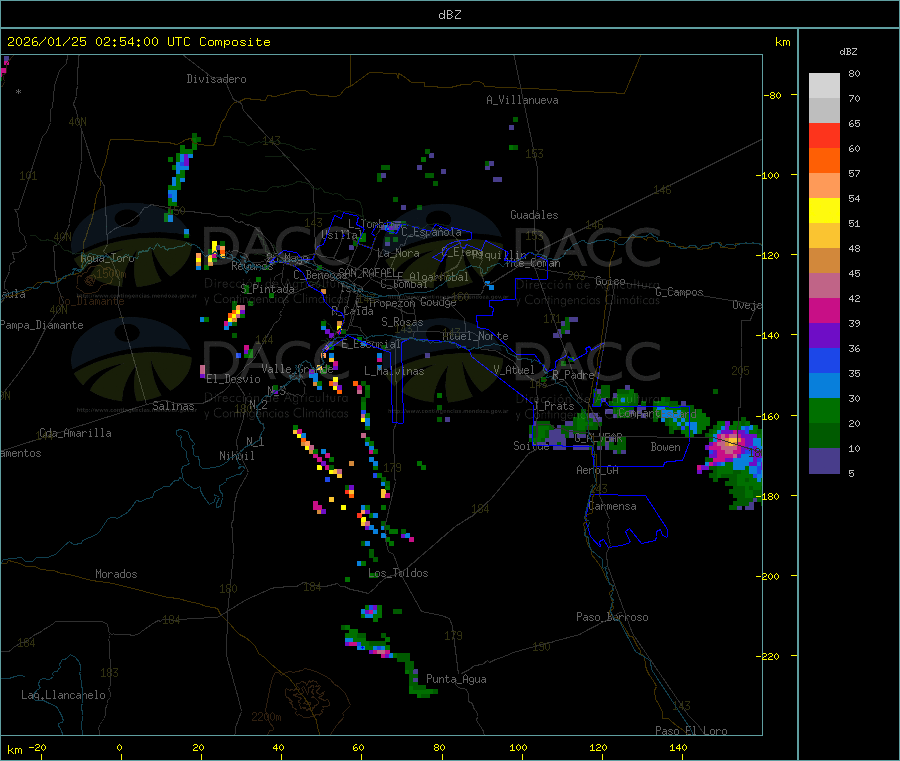Select the 'S_Pintada' label
900x761 pixels.
[267, 289]
